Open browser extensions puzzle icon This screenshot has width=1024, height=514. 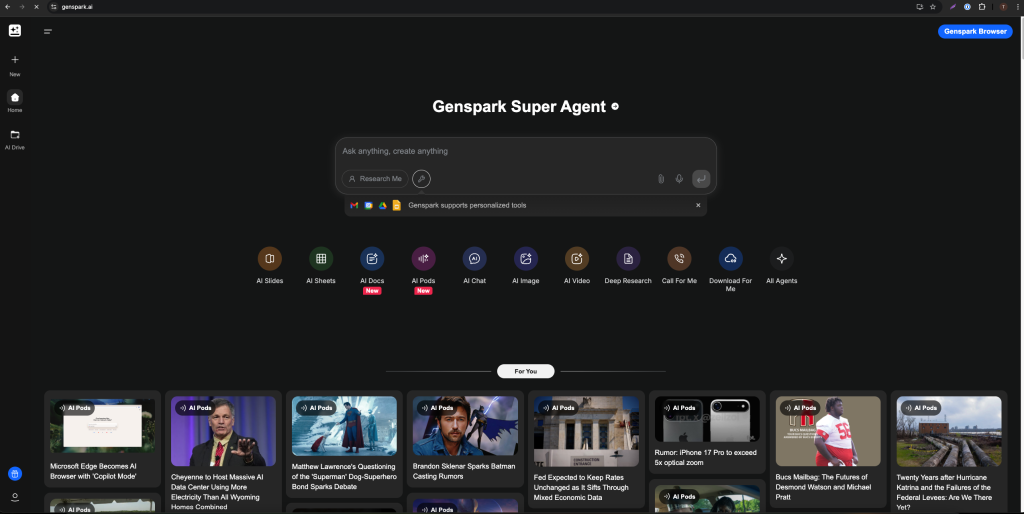tap(982, 7)
